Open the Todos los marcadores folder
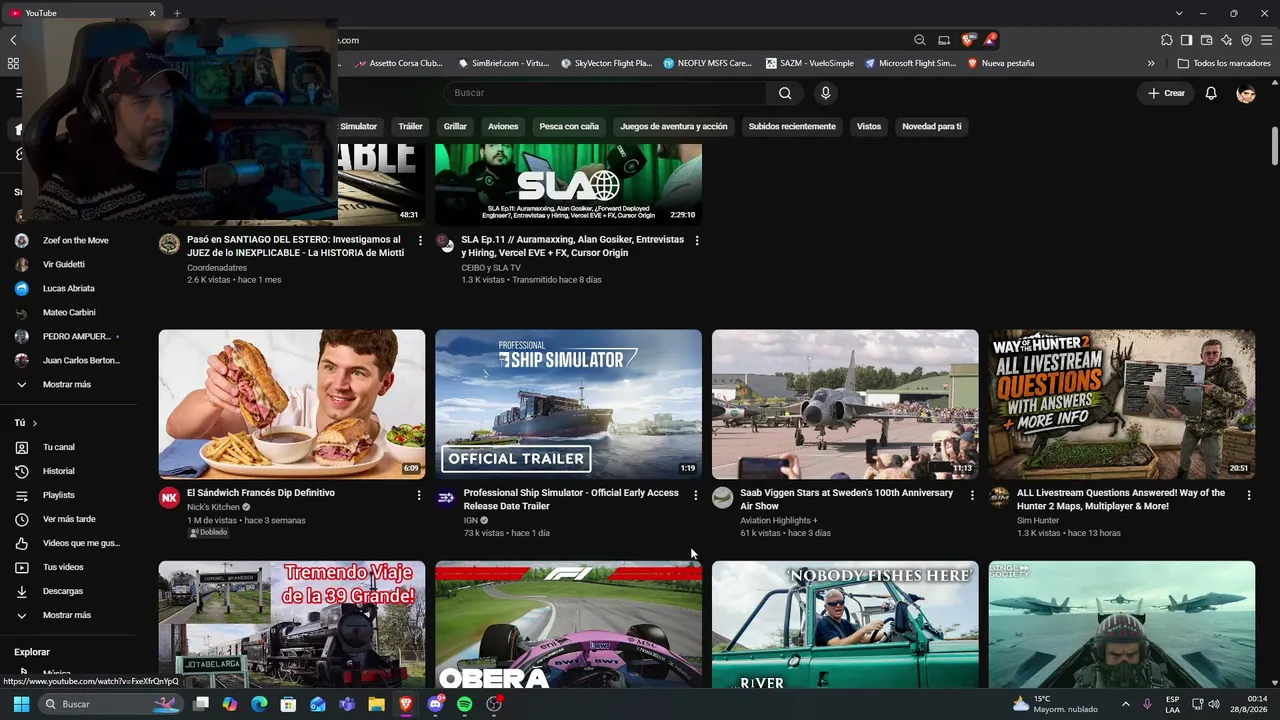Viewport: 1280px width, 720px height. [1224, 63]
